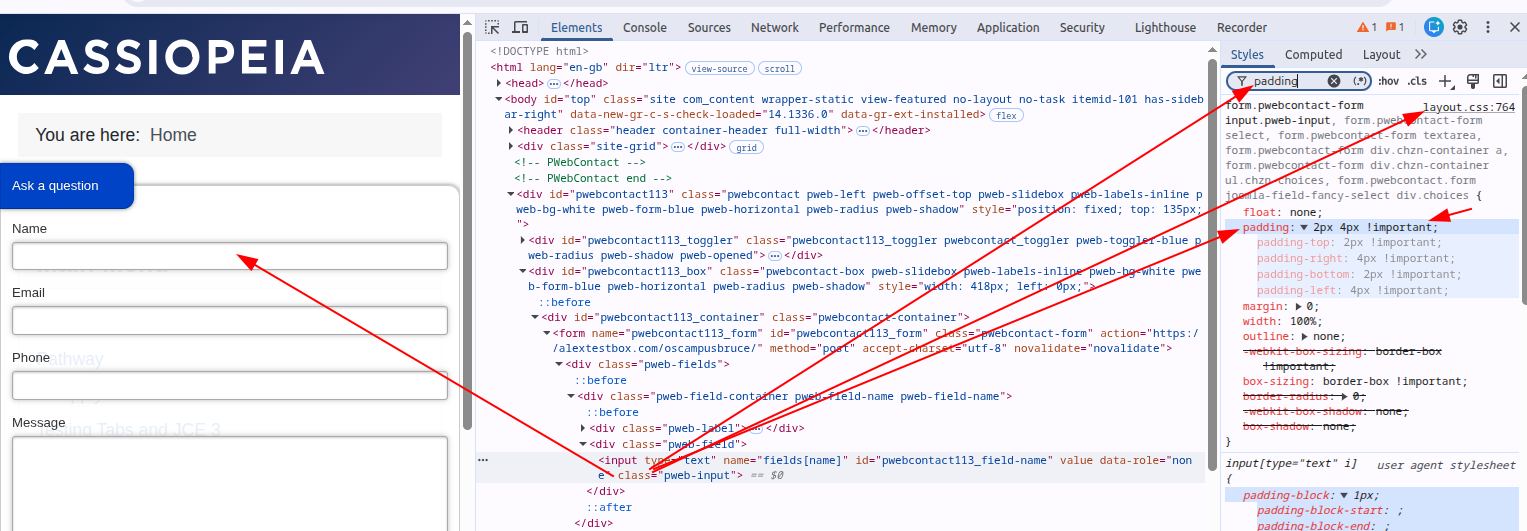Open the Network tab
Screen dimensions: 1527x531
(775, 27)
